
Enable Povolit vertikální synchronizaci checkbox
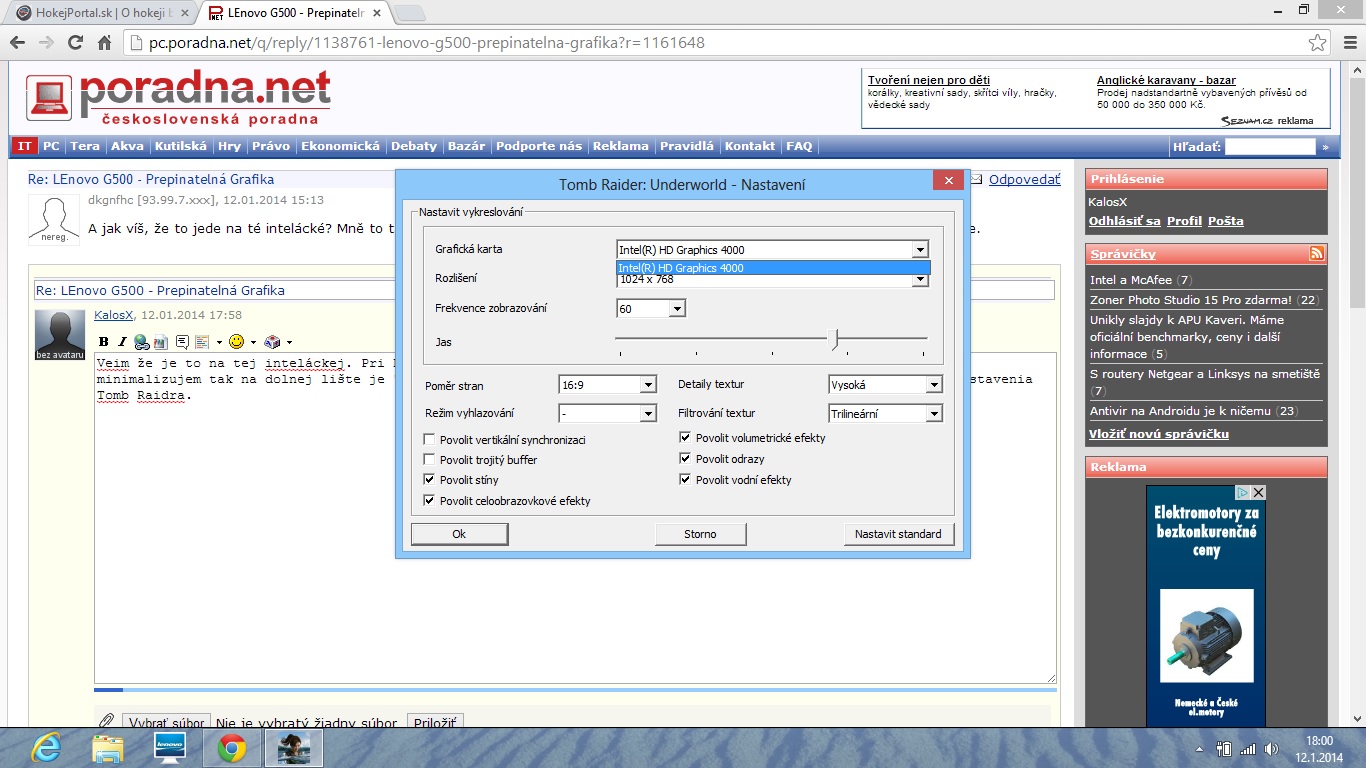pos(430,440)
